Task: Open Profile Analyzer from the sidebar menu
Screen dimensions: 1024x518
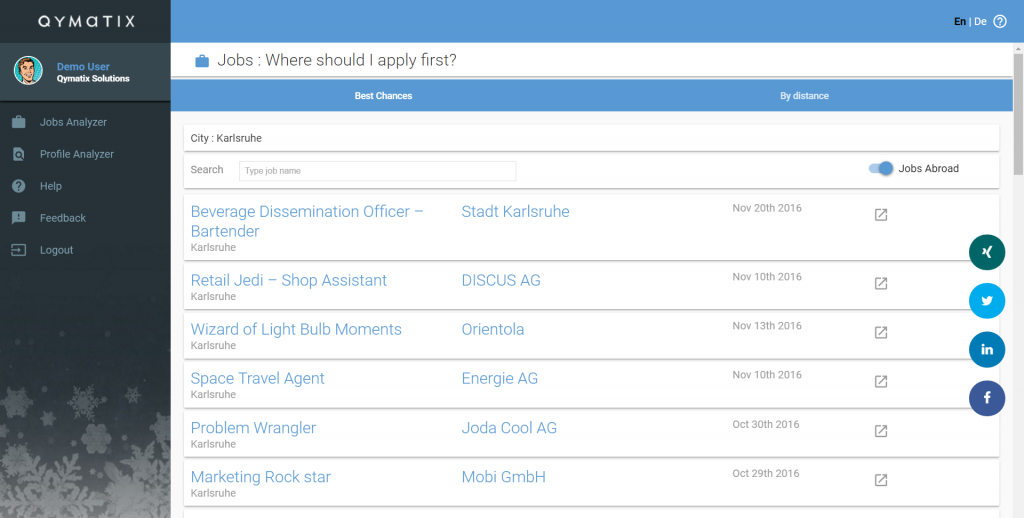Action: pos(76,154)
